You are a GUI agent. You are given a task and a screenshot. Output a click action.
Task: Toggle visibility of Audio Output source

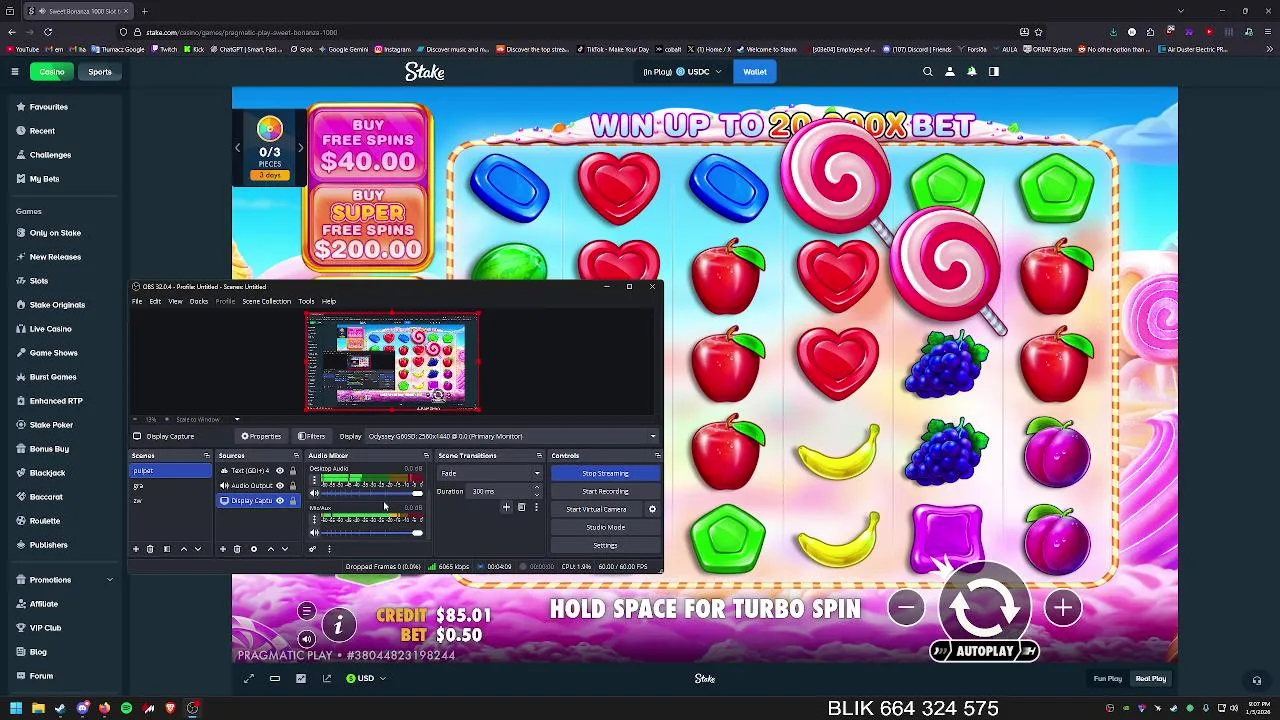tap(280, 486)
